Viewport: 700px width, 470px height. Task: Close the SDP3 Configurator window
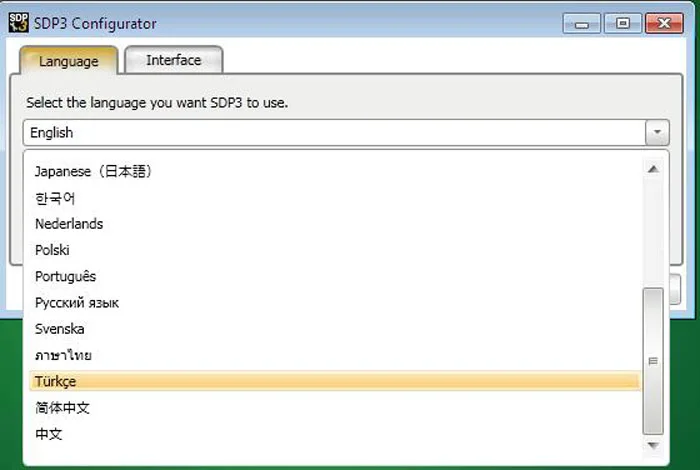pos(664,23)
